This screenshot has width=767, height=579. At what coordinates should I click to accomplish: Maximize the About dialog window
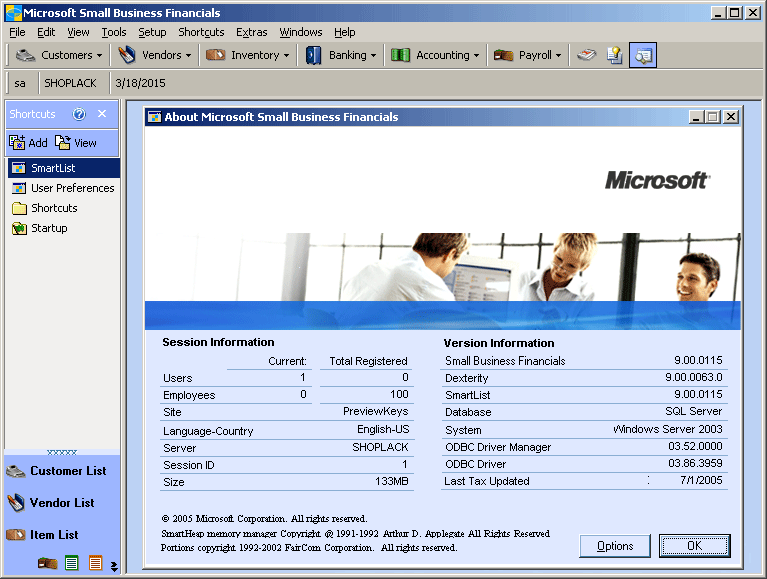click(713, 117)
